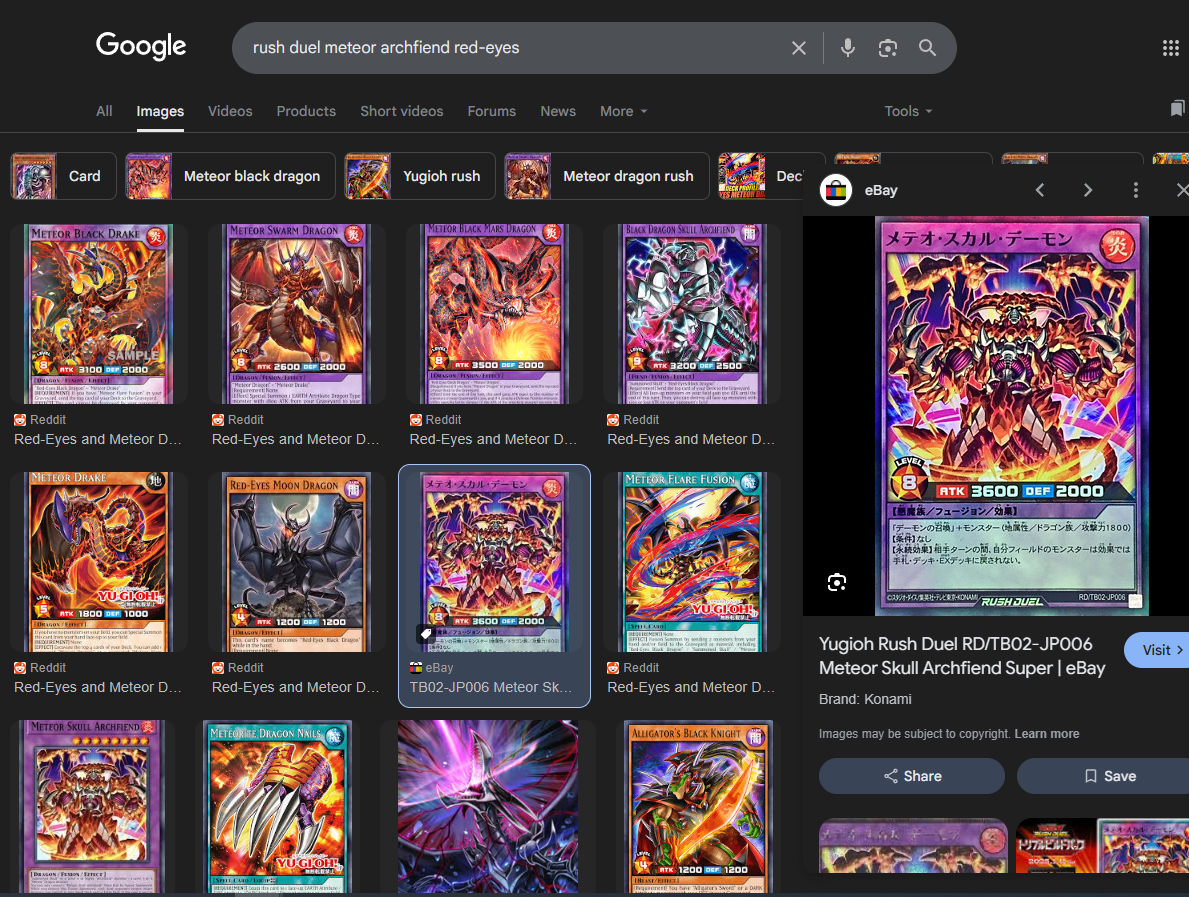
Task: Open the News tab
Action: 558,111
